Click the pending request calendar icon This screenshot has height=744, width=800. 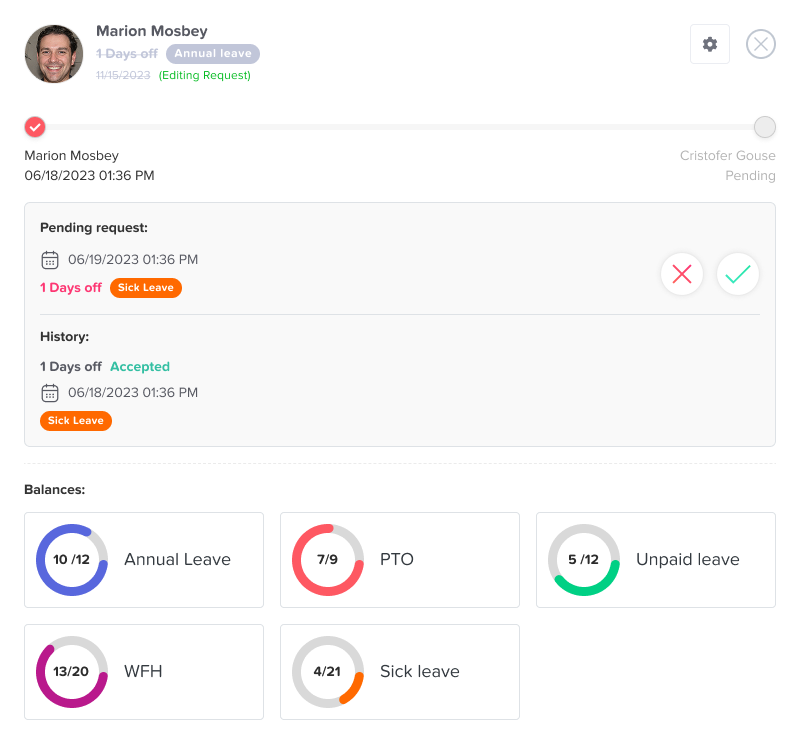[50, 260]
